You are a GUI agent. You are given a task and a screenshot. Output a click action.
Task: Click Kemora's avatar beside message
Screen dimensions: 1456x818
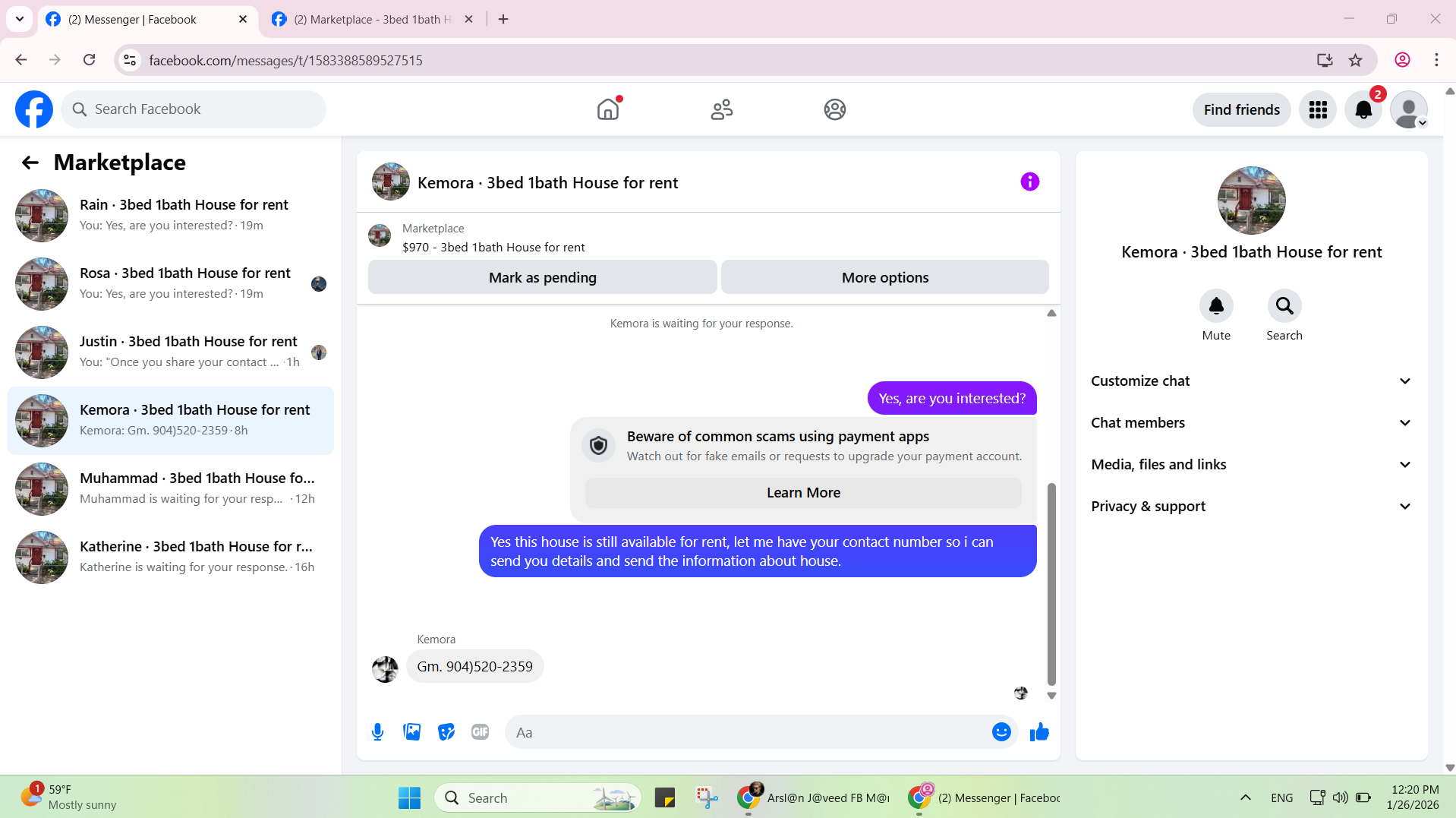point(385,669)
